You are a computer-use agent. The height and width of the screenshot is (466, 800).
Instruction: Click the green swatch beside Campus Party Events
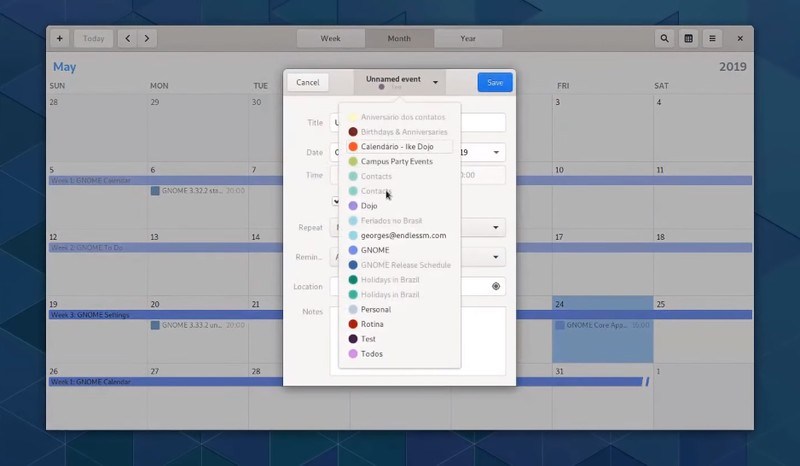click(x=353, y=161)
